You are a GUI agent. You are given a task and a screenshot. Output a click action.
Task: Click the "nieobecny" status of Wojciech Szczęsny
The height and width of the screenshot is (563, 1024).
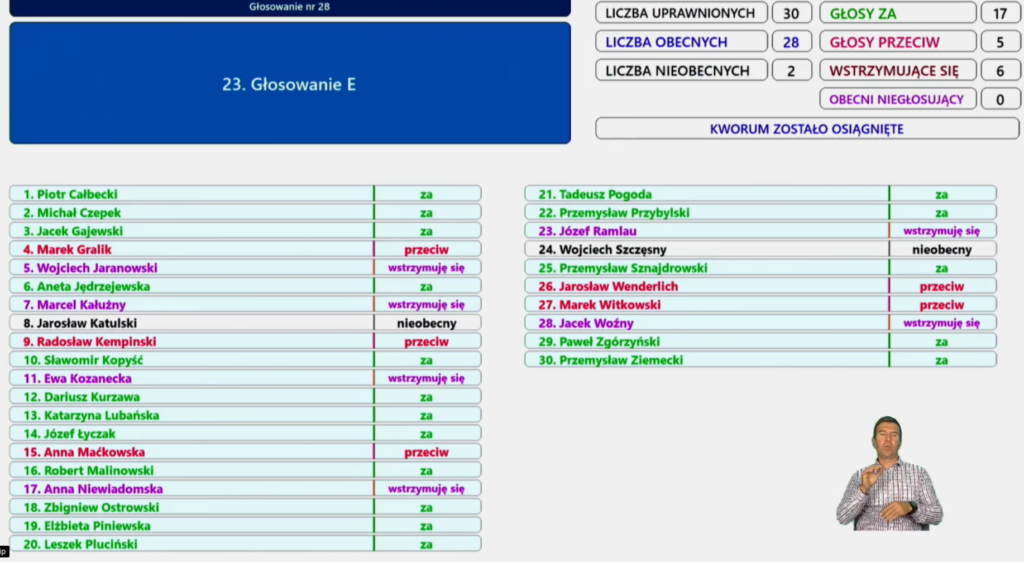[x=941, y=249]
